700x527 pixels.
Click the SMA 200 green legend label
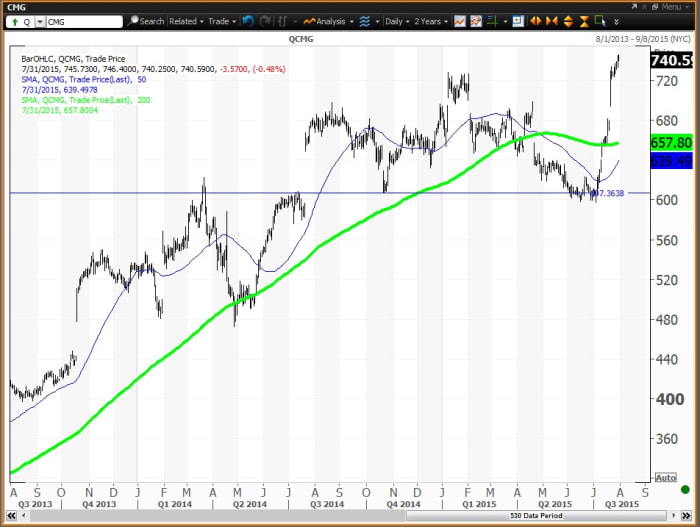pos(86,100)
